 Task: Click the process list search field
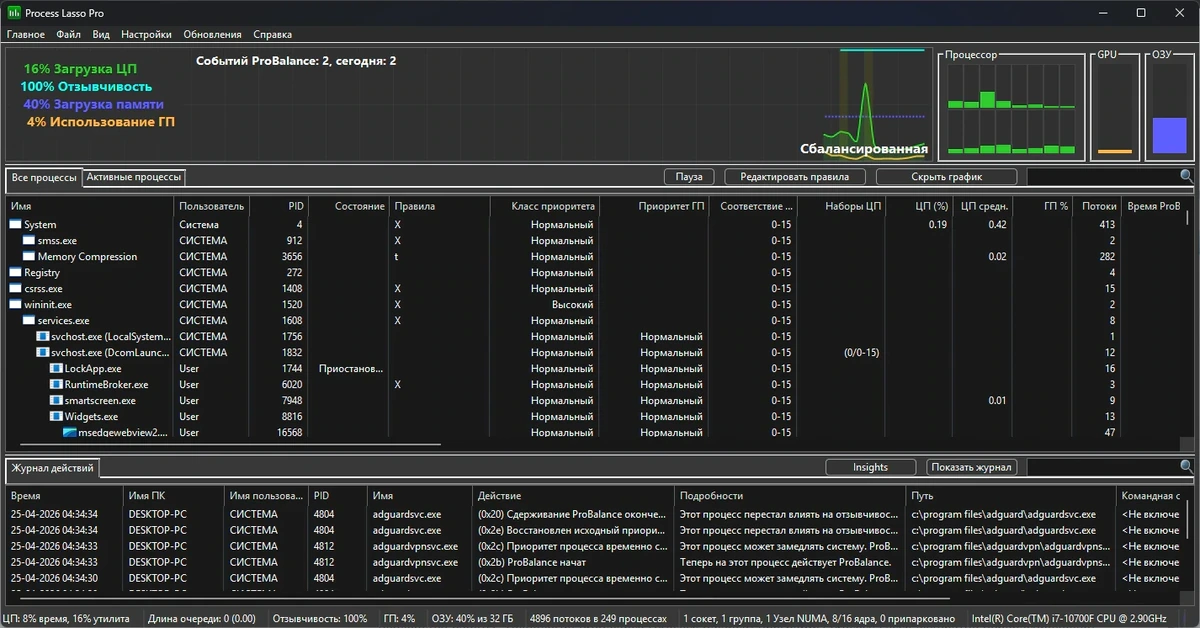point(1103,177)
